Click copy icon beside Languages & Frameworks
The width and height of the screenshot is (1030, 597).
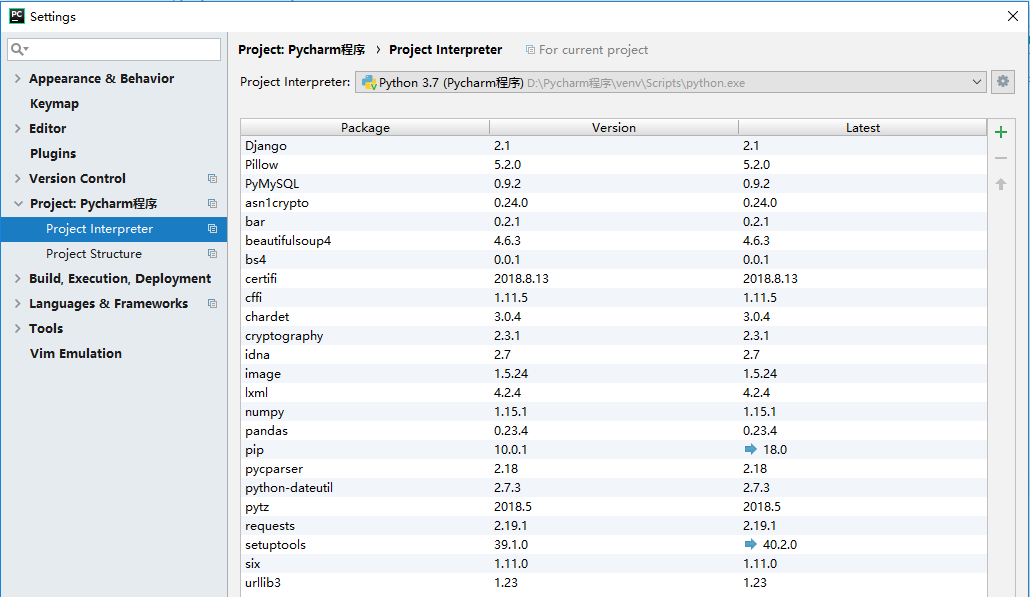tap(212, 303)
